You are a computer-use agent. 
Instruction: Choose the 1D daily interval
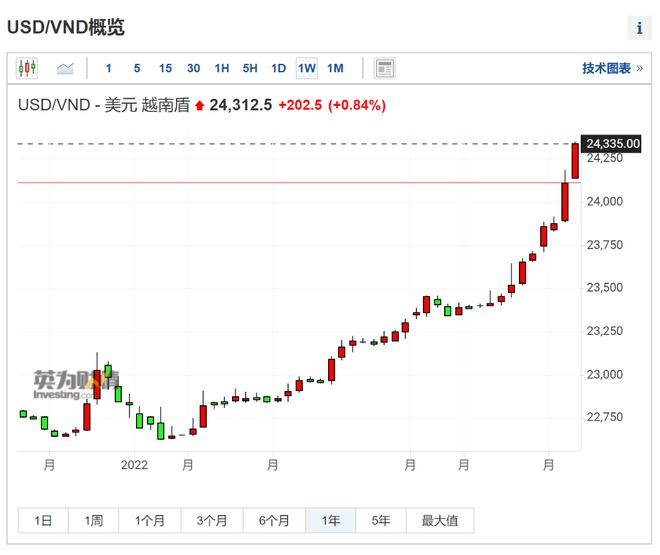(279, 68)
